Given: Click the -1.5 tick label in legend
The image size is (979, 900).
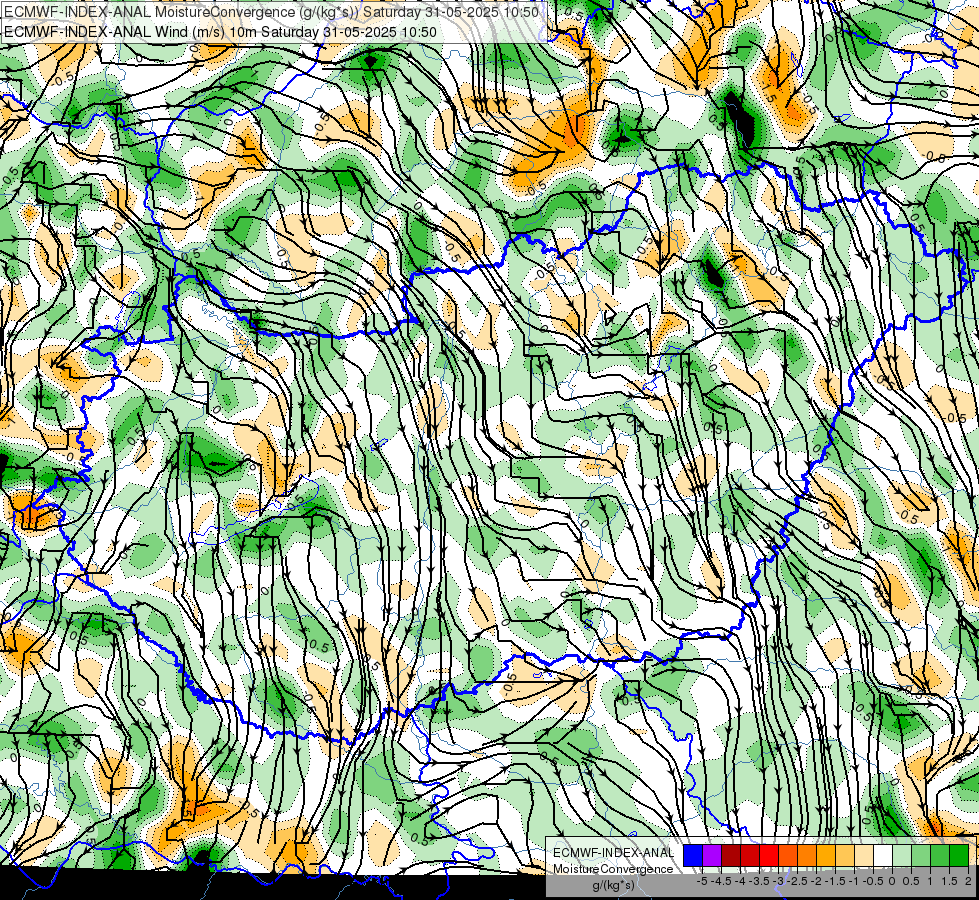Looking at the screenshot, I should [x=835, y=881].
